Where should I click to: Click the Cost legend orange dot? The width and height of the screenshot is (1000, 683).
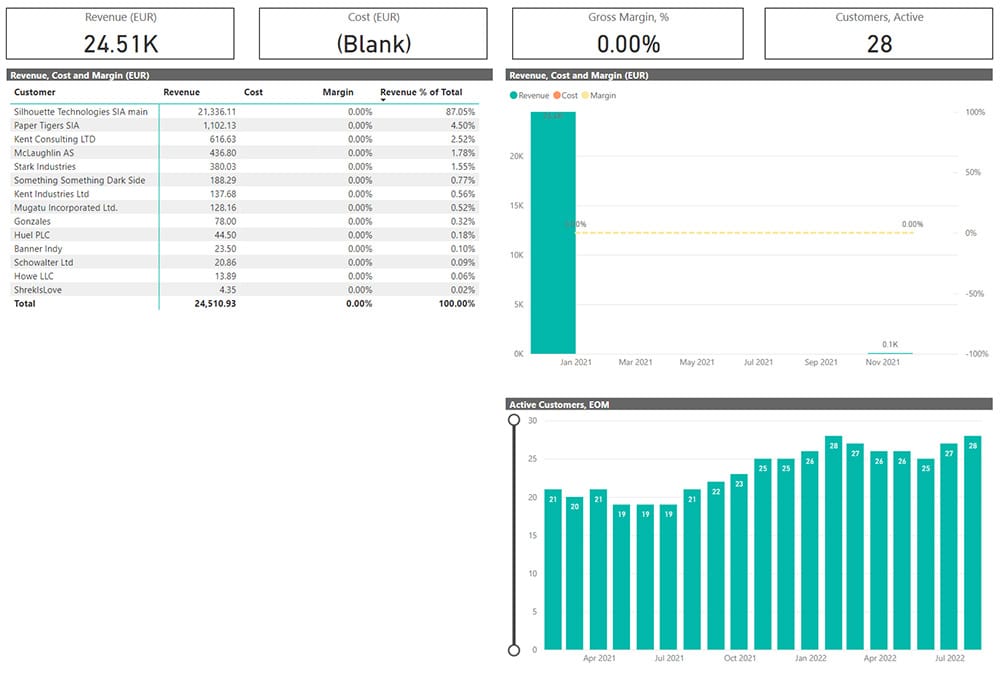(x=556, y=96)
